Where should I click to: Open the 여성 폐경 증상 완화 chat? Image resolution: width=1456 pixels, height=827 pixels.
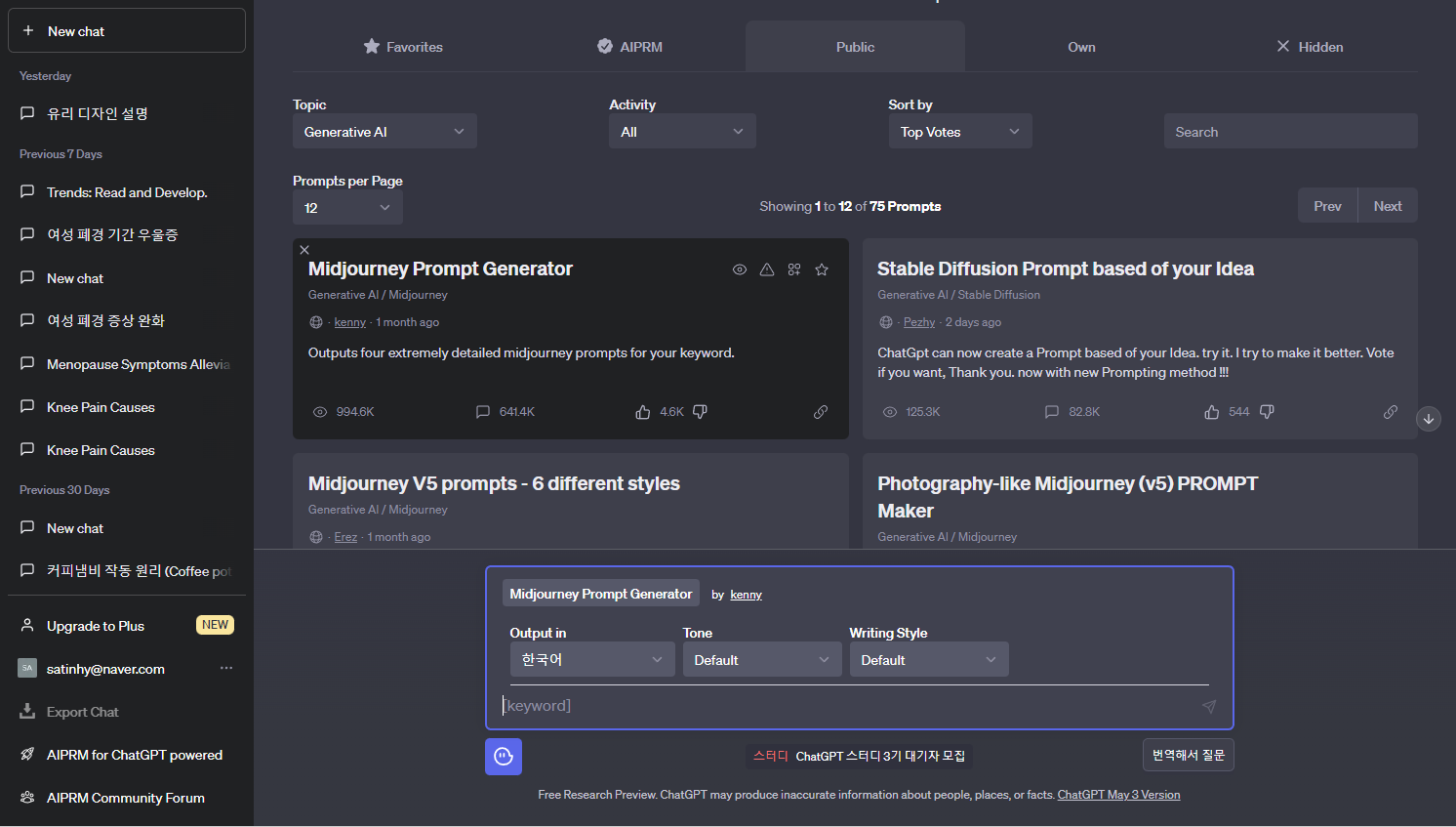coord(127,321)
